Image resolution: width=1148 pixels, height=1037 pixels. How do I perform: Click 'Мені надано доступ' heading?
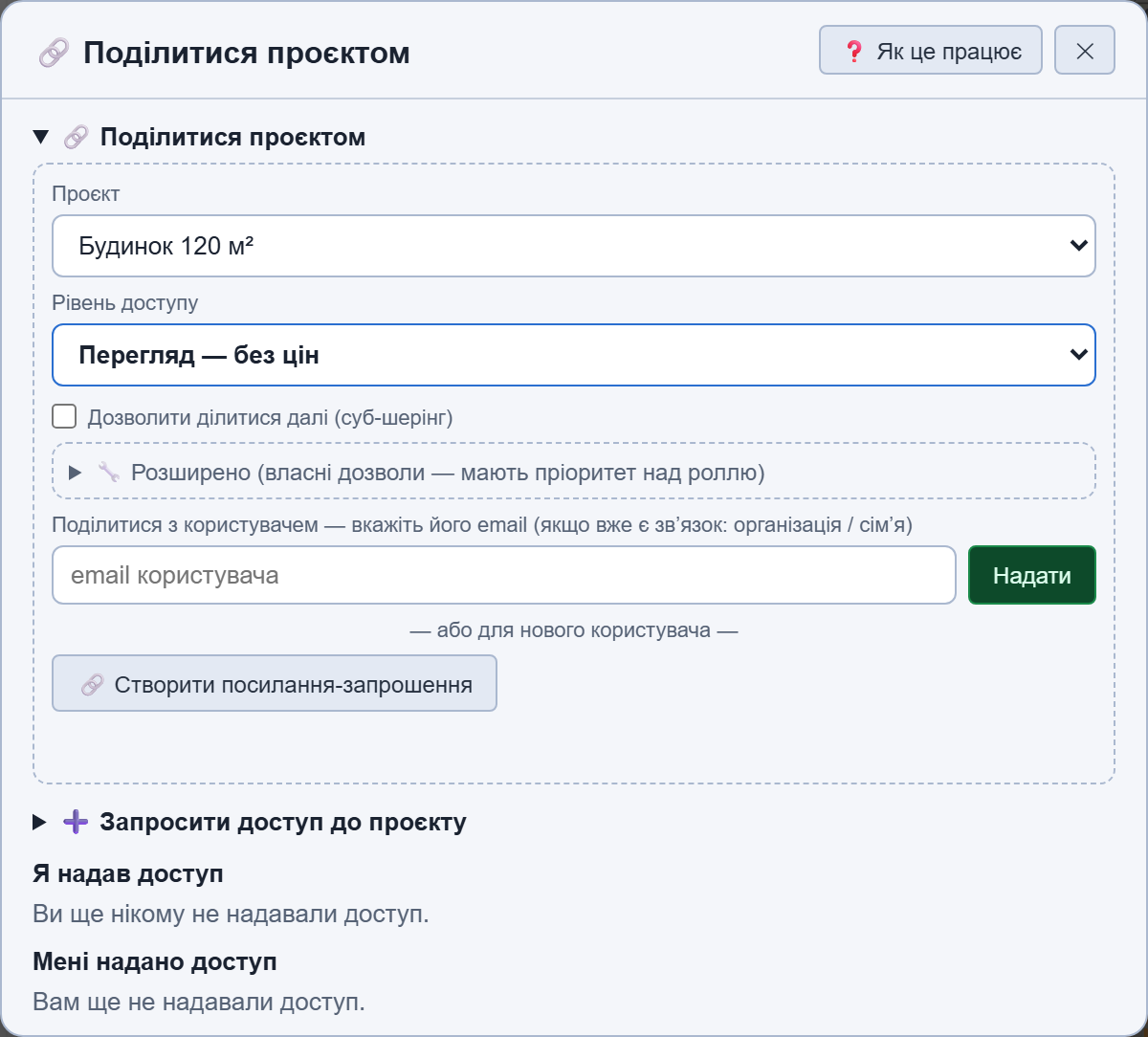click(155, 961)
